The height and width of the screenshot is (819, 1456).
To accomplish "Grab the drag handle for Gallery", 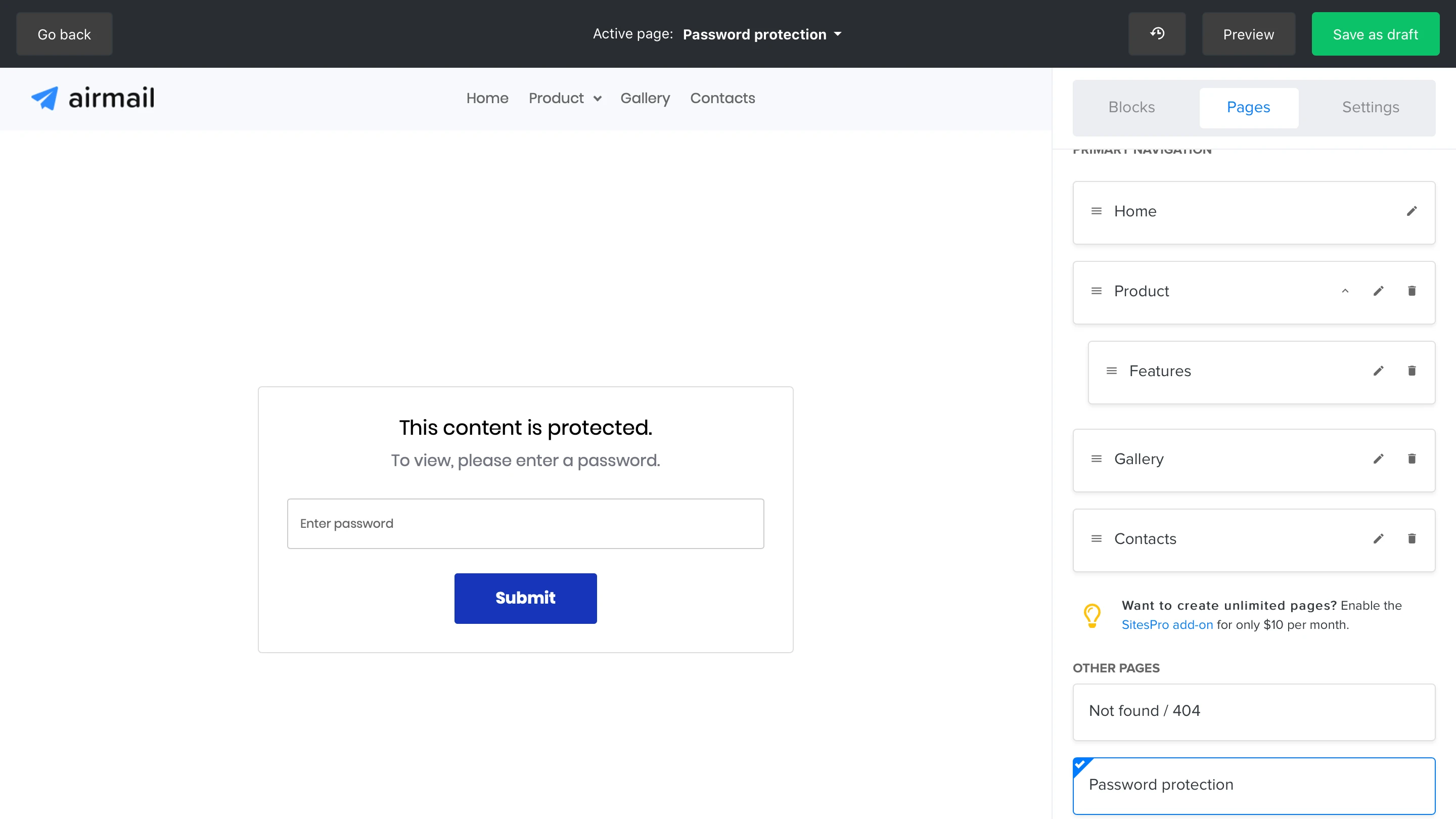I will (x=1096, y=459).
